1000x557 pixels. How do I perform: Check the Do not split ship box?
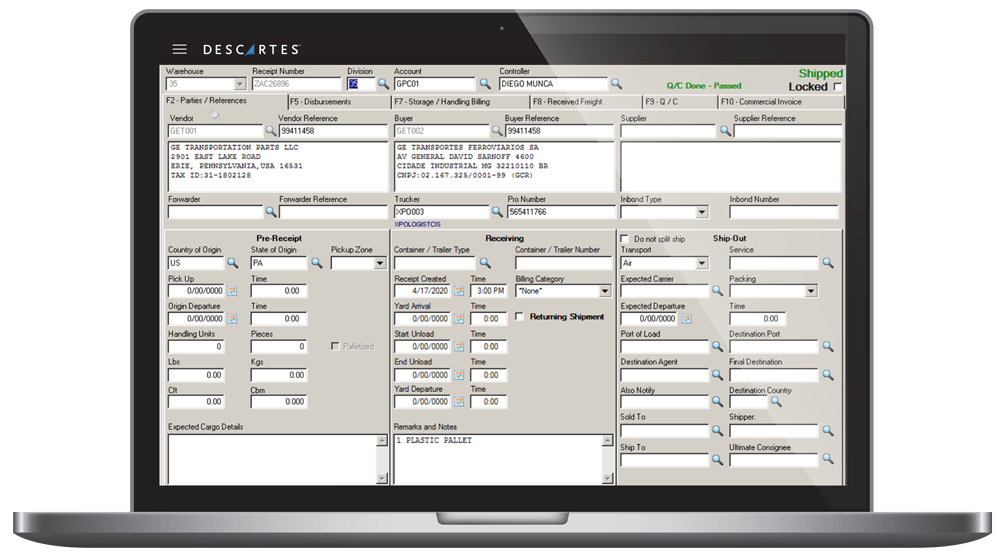(626, 239)
